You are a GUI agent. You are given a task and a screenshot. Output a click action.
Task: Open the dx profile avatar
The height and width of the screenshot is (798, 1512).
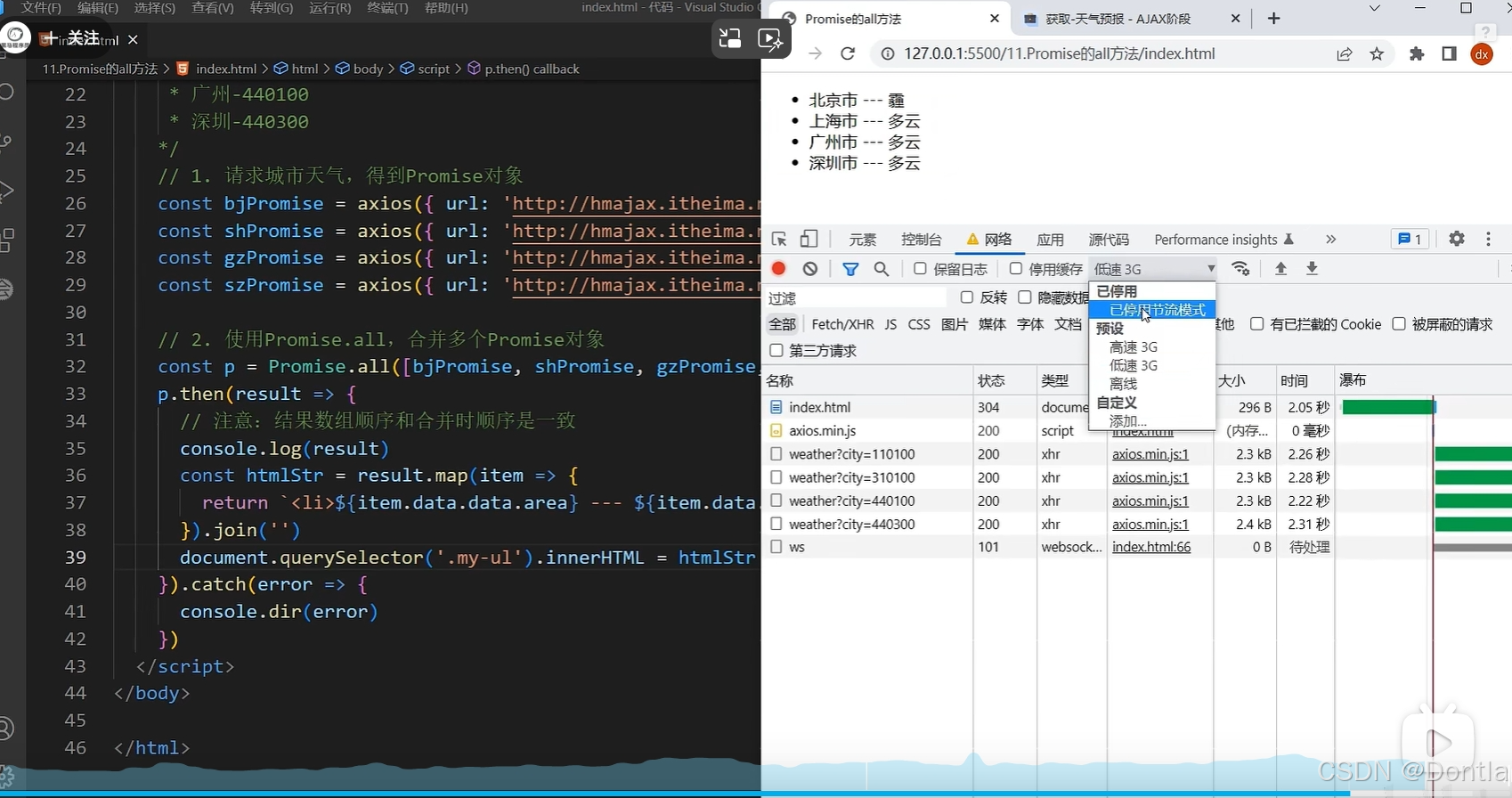(1482, 54)
